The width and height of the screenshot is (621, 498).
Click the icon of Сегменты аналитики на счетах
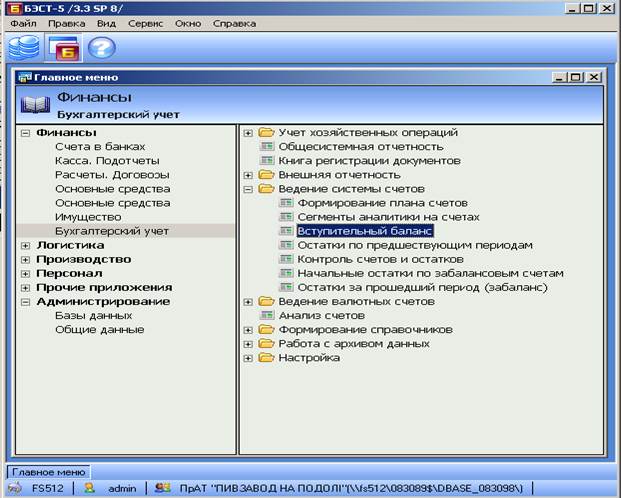(x=286, y=217)
